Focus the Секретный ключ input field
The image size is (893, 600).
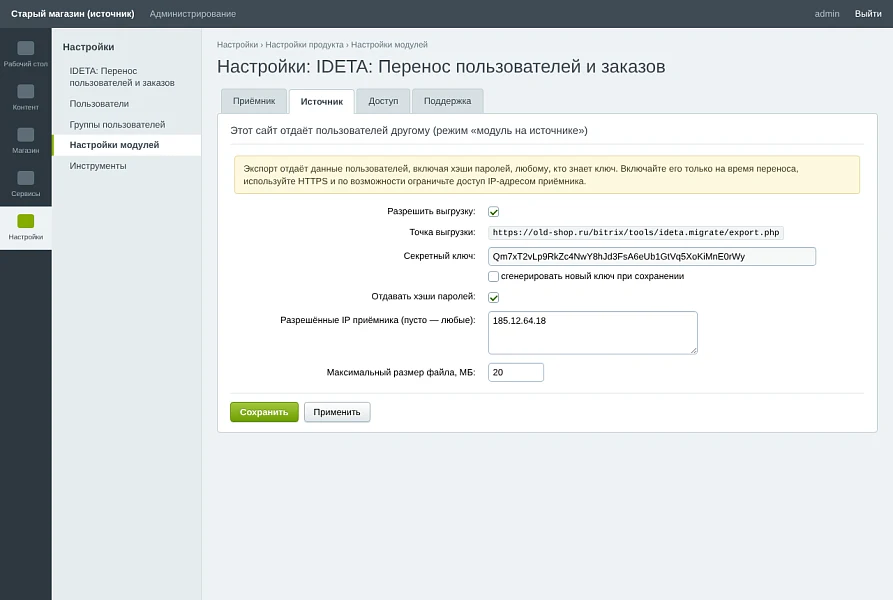(652, 257)
